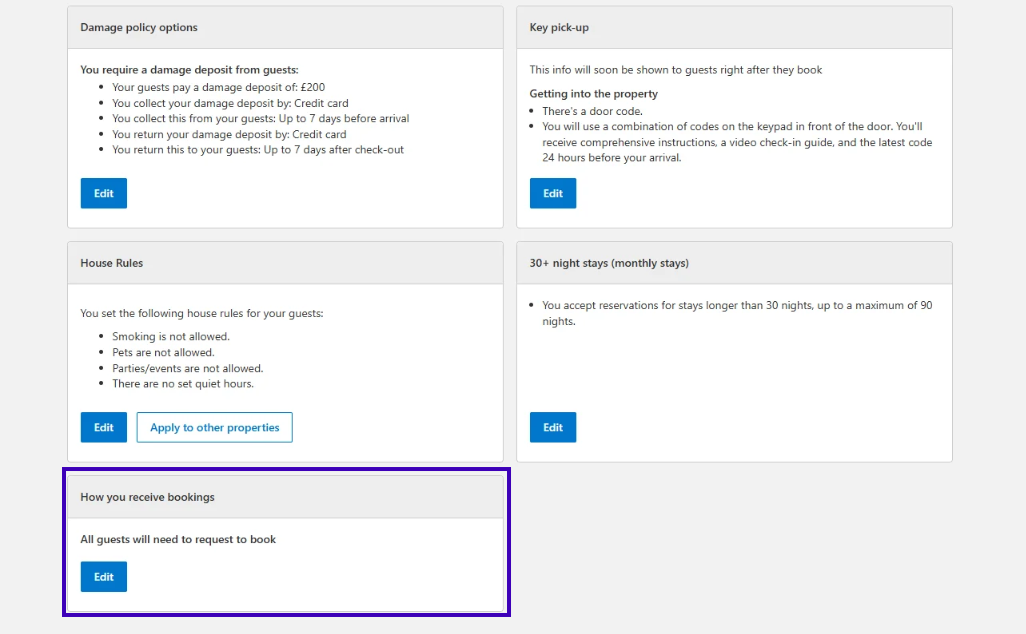
Task: Edit the Damage policy options
Action: pyautogui.click(x=104, y=193)
